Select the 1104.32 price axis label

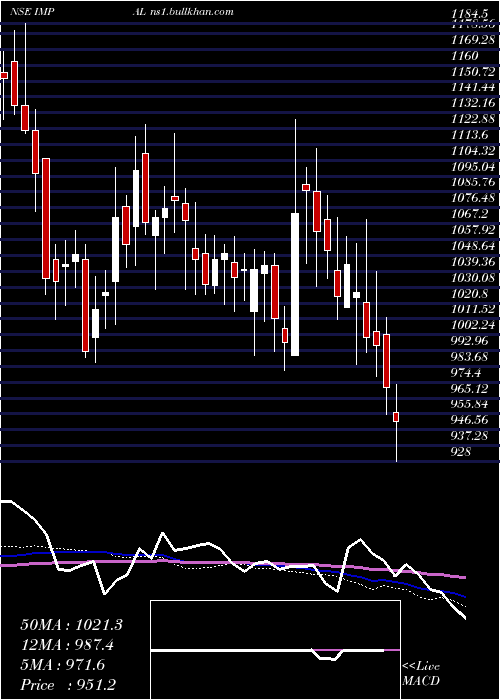[x=473, y=151]
